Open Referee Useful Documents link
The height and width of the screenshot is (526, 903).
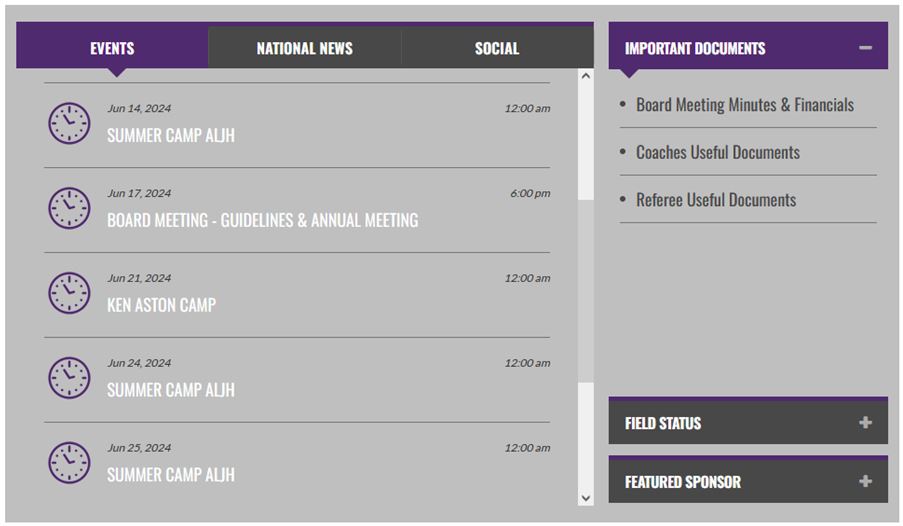(715, 200)
